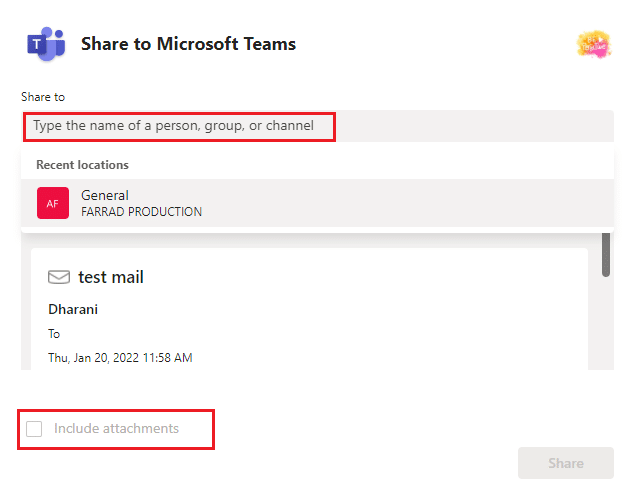Click the envelope icon beside test mail

[59, 277]
